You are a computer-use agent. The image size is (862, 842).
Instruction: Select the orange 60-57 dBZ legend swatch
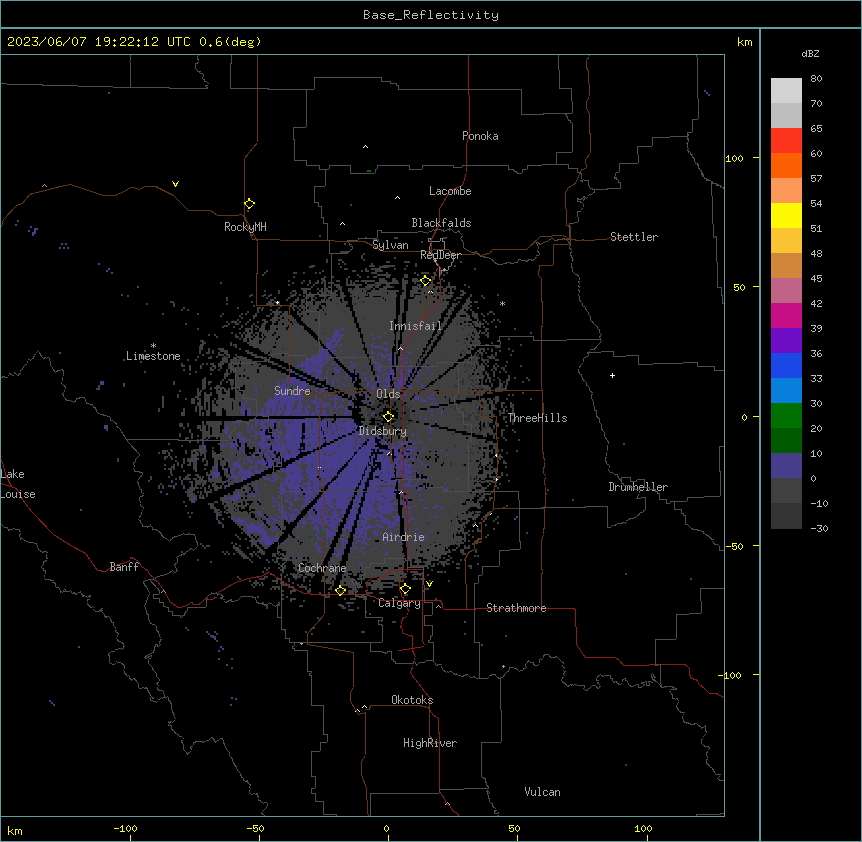(x=786, y=165)
